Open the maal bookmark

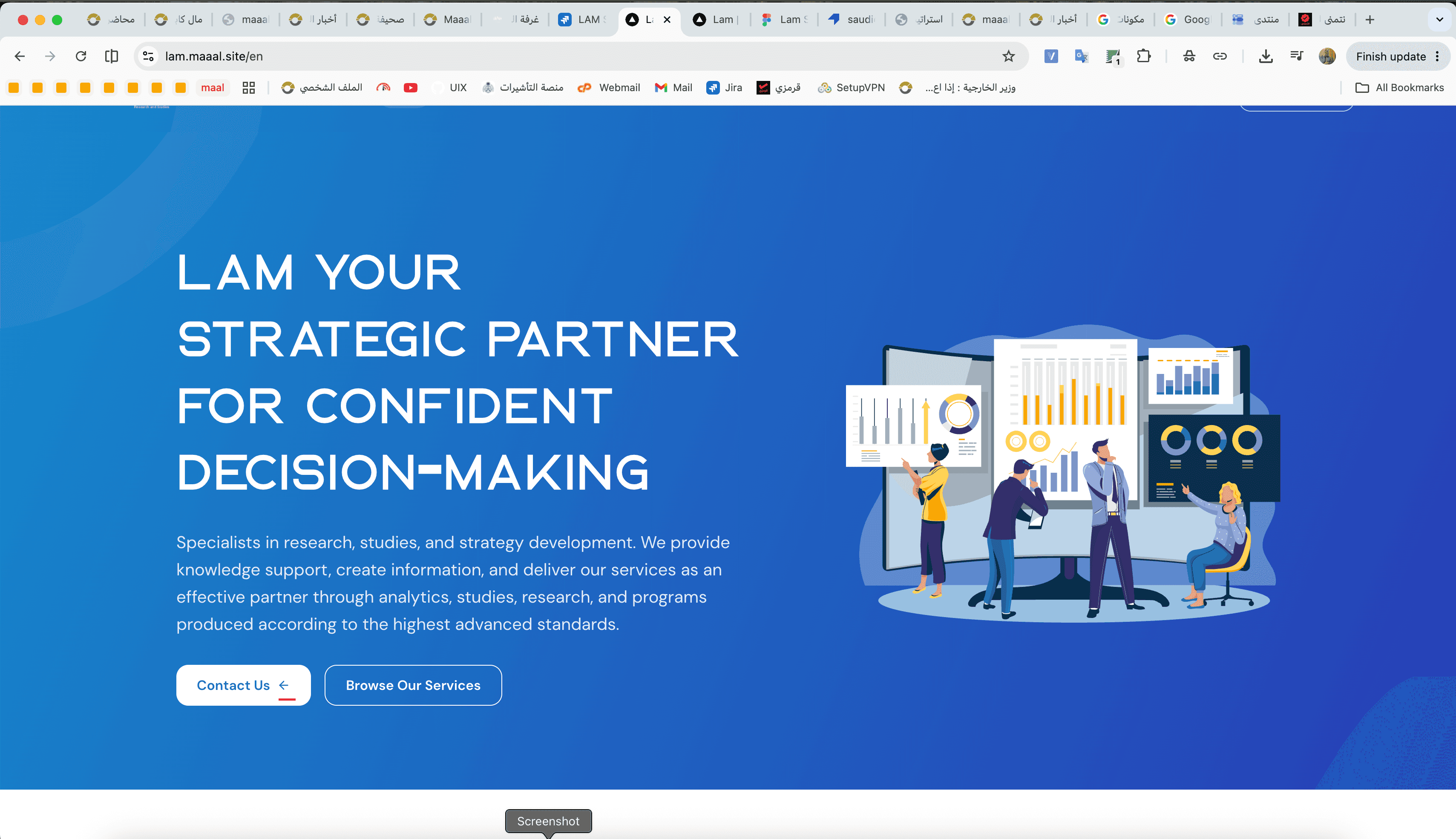click(213, 88)
